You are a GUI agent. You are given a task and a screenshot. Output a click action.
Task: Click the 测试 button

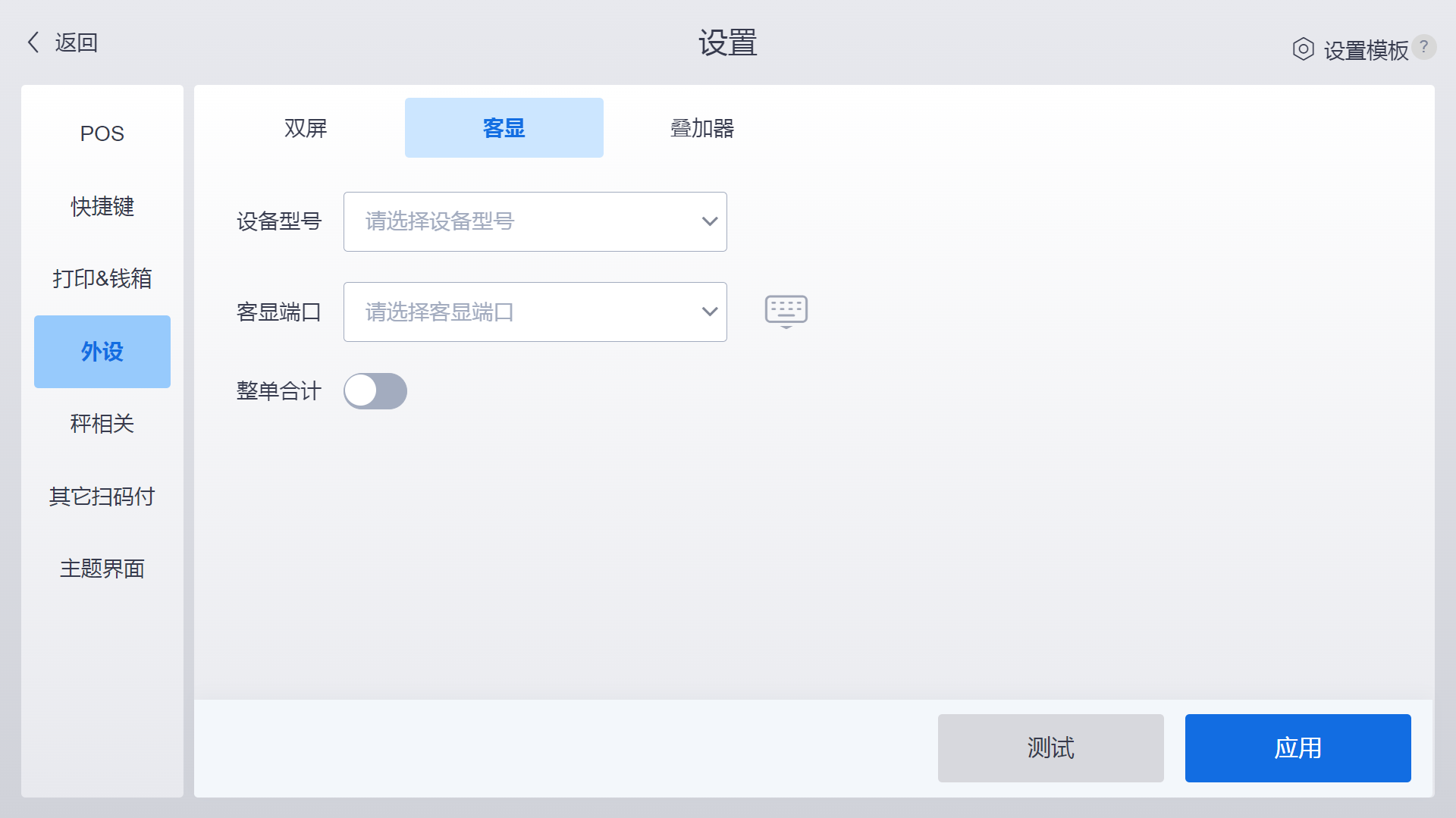1051,748
